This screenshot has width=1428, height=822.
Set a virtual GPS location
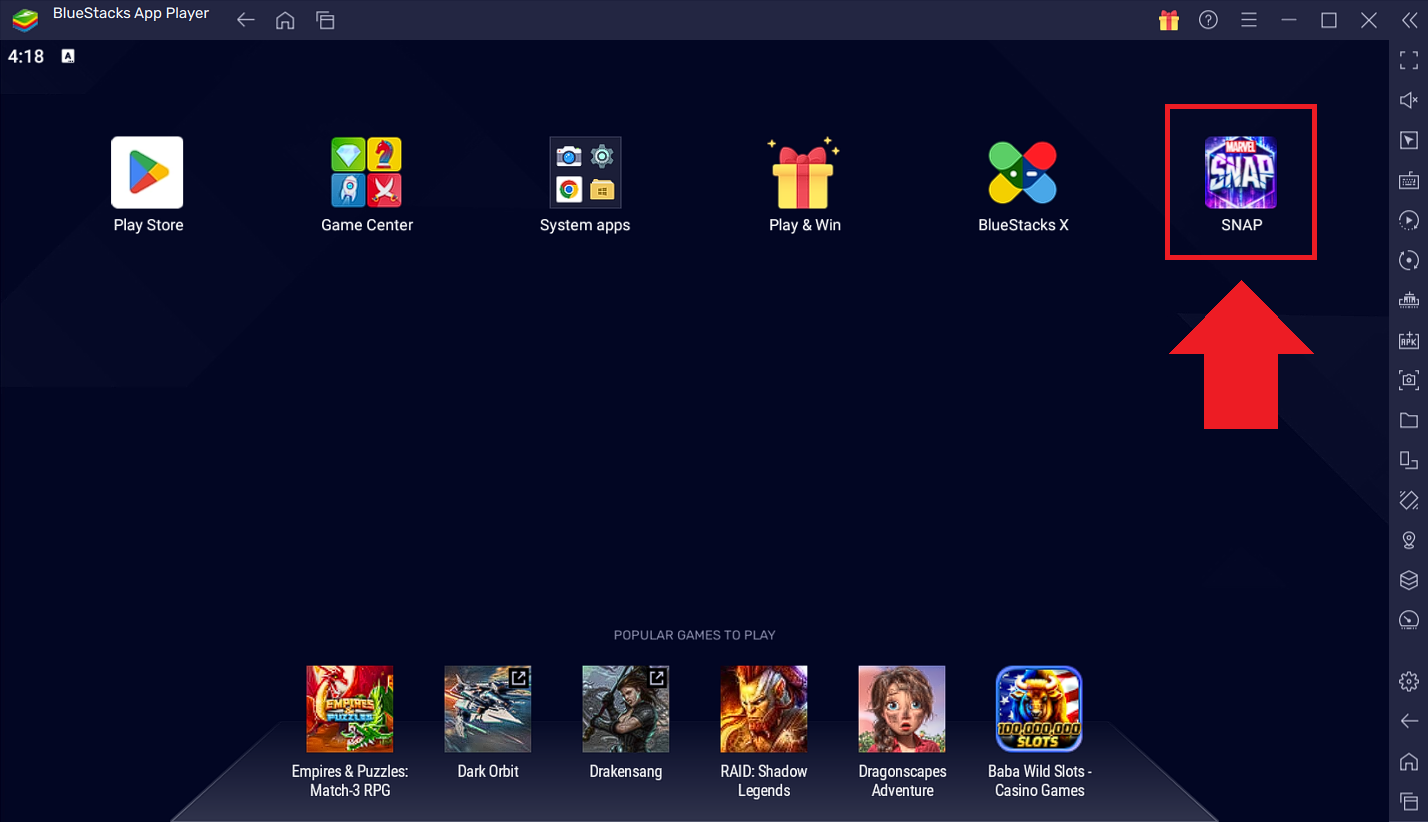click(1408, 540)
